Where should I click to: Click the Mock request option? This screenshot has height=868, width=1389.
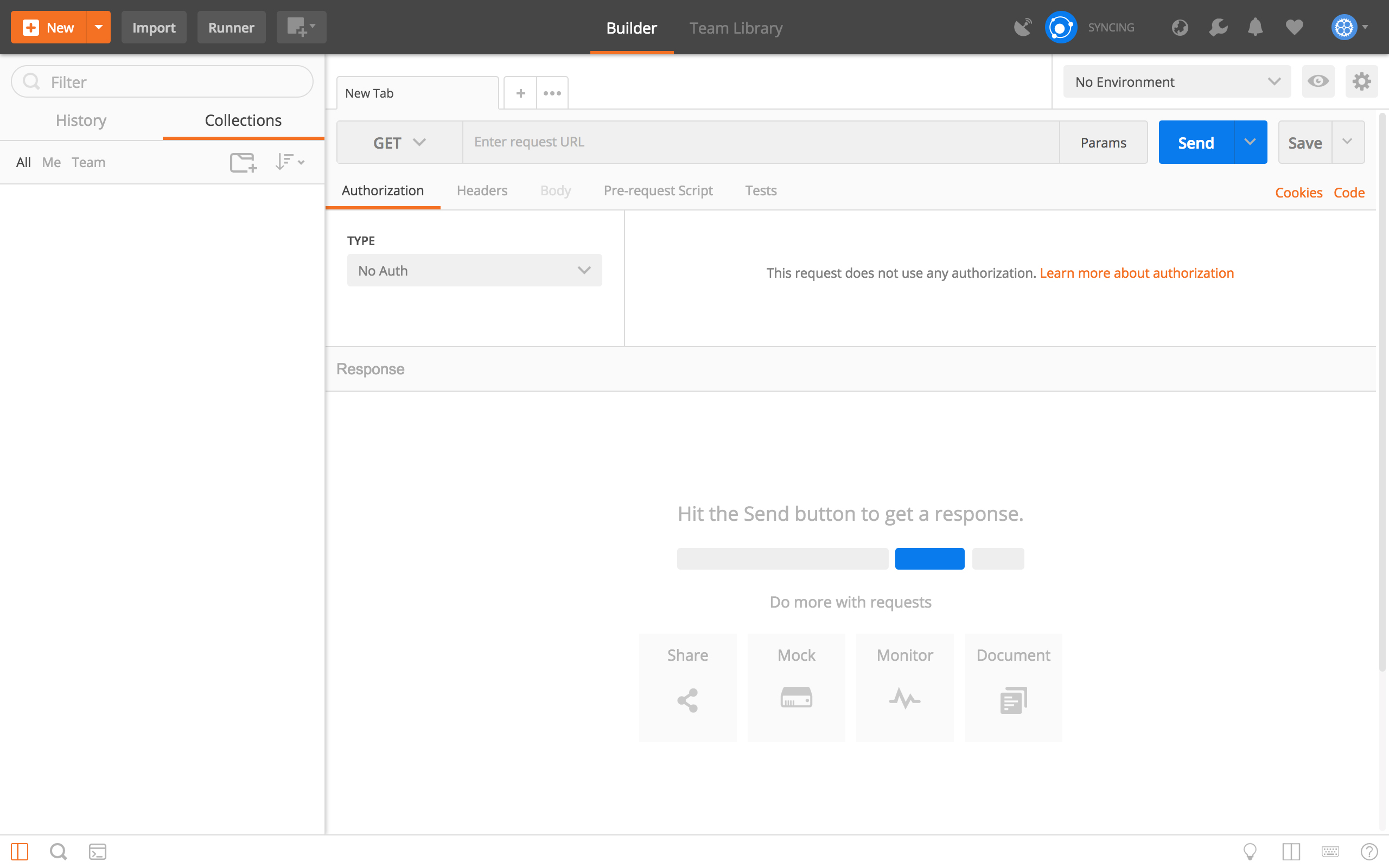coord(797,683)
